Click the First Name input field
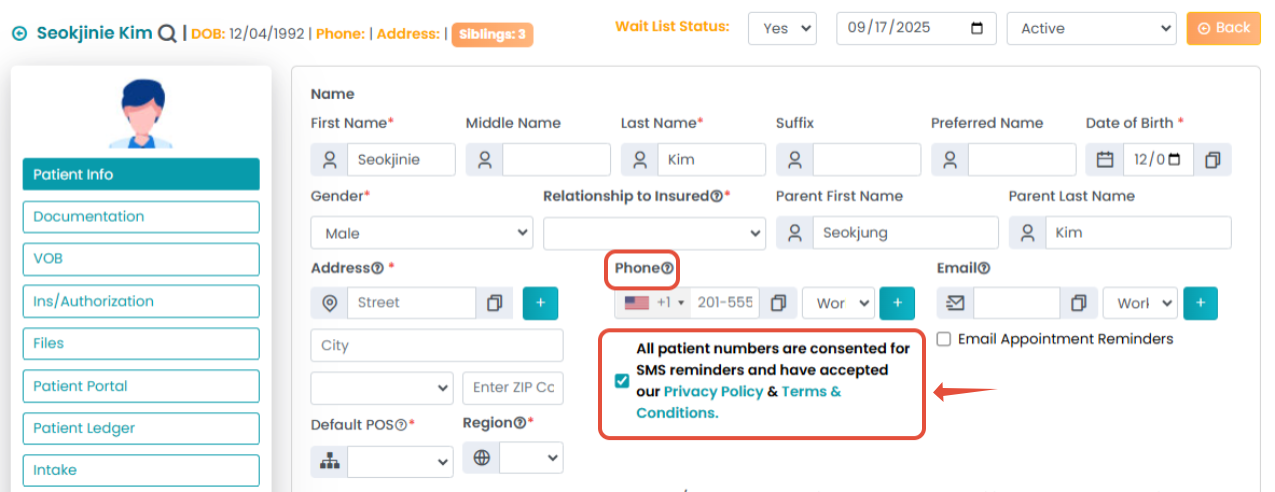Screen dimensions: 1275x492 coord(400,160)
